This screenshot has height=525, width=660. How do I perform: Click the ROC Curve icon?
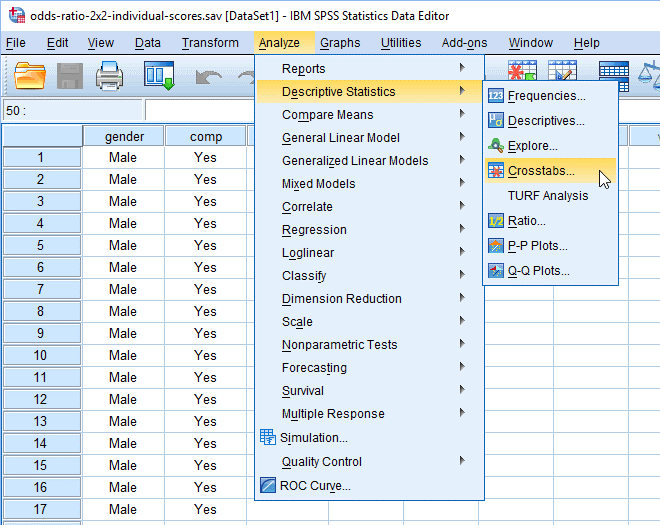[267, 486]
